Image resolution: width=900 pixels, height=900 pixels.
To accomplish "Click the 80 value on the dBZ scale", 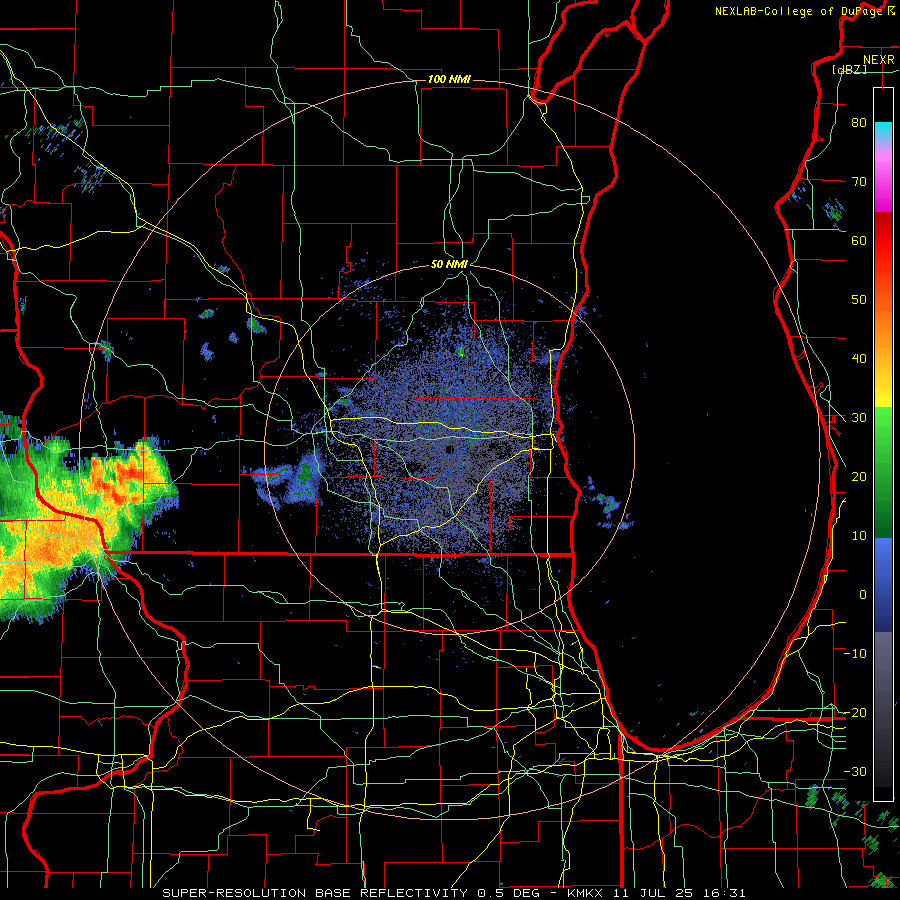I will coord(859,122).
